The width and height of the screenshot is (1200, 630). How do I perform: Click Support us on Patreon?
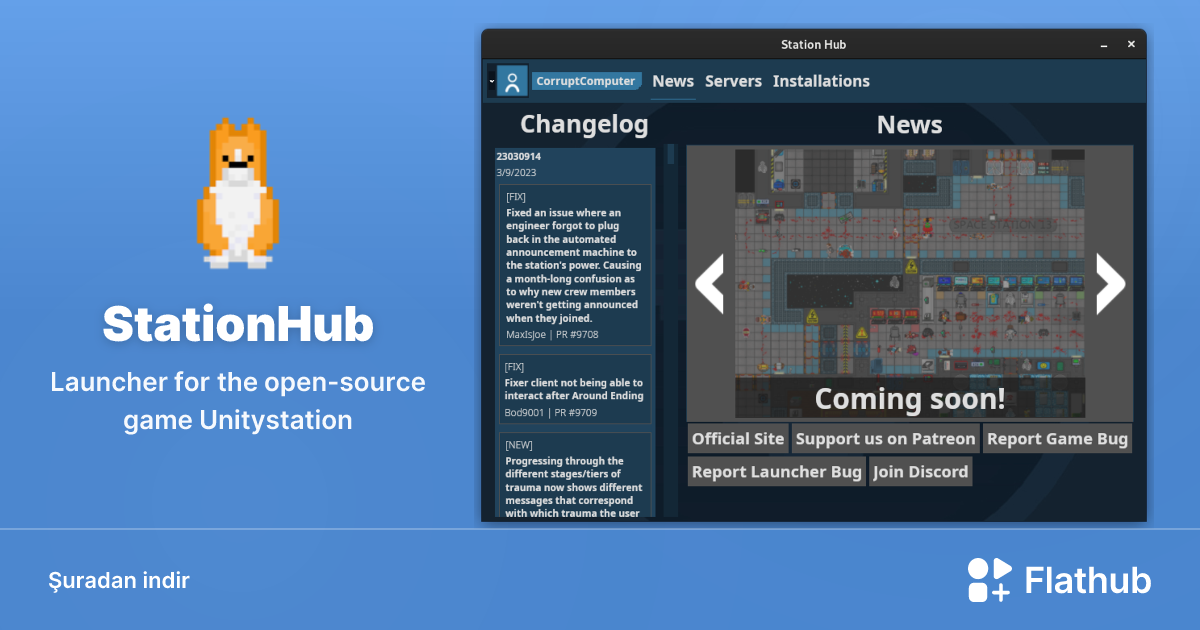point(885,438)
